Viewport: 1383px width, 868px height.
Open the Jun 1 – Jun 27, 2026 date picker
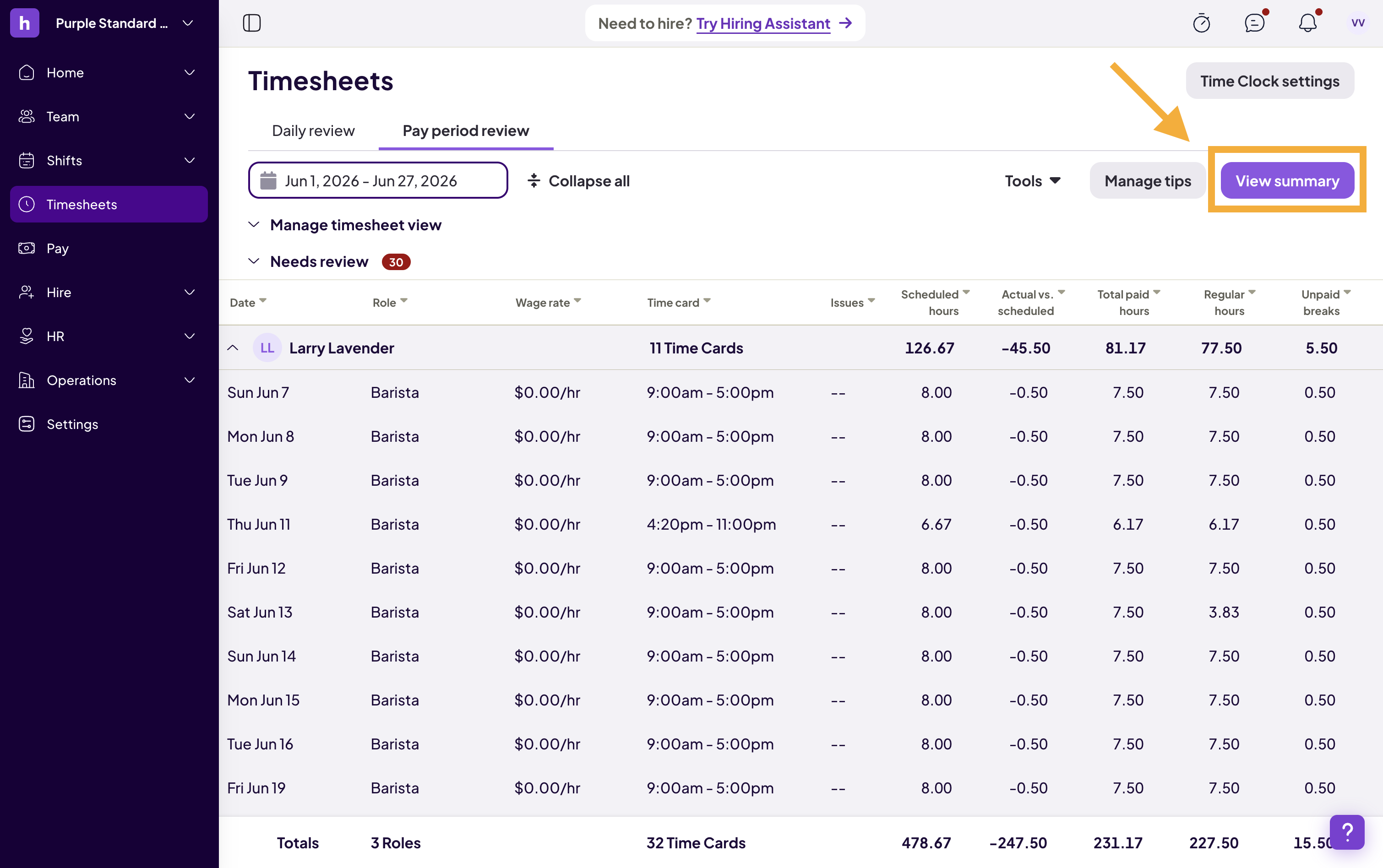point(378,181)
